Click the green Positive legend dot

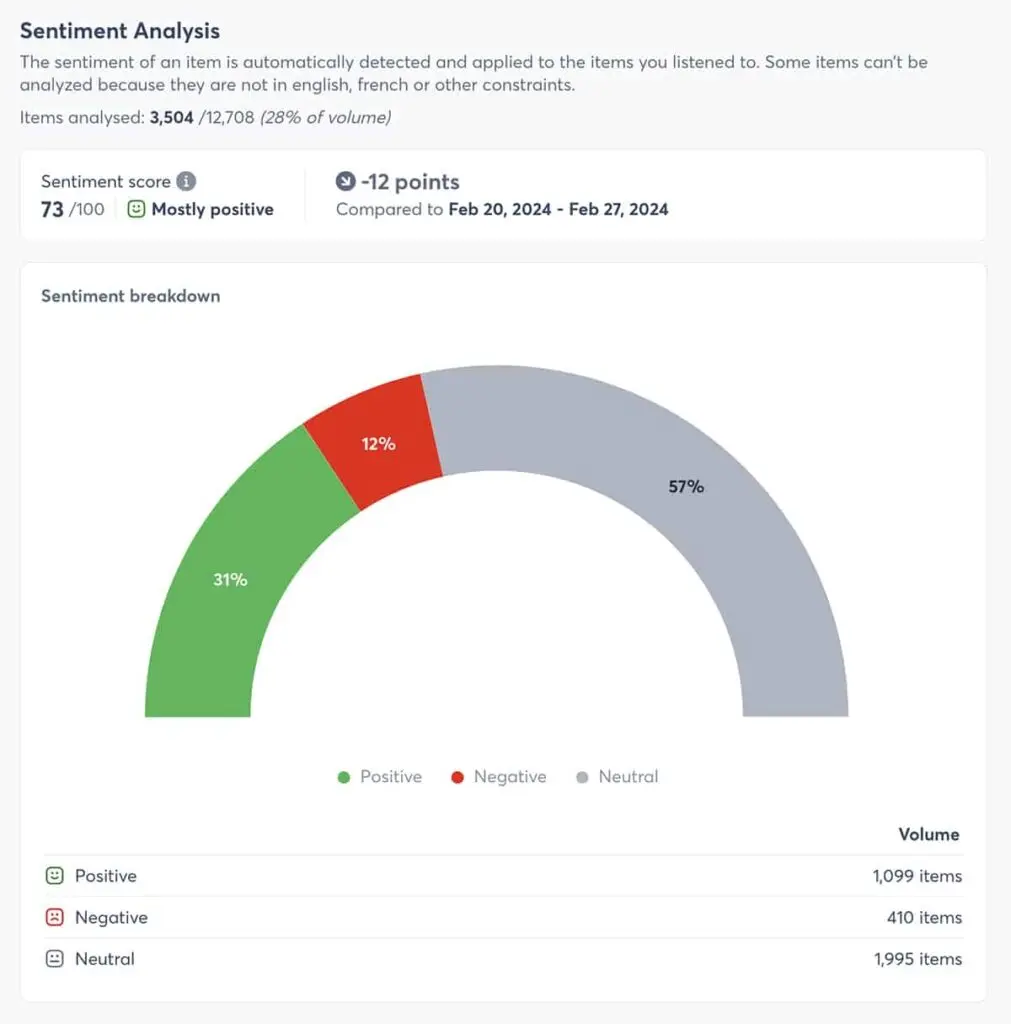pos(344,776)
